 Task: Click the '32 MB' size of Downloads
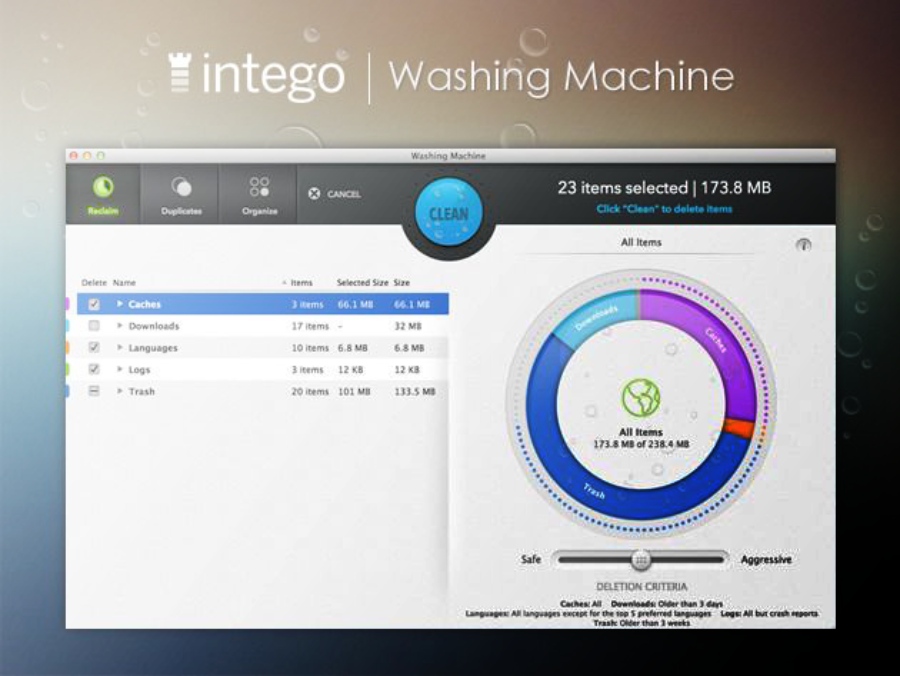tap(408, 326)
